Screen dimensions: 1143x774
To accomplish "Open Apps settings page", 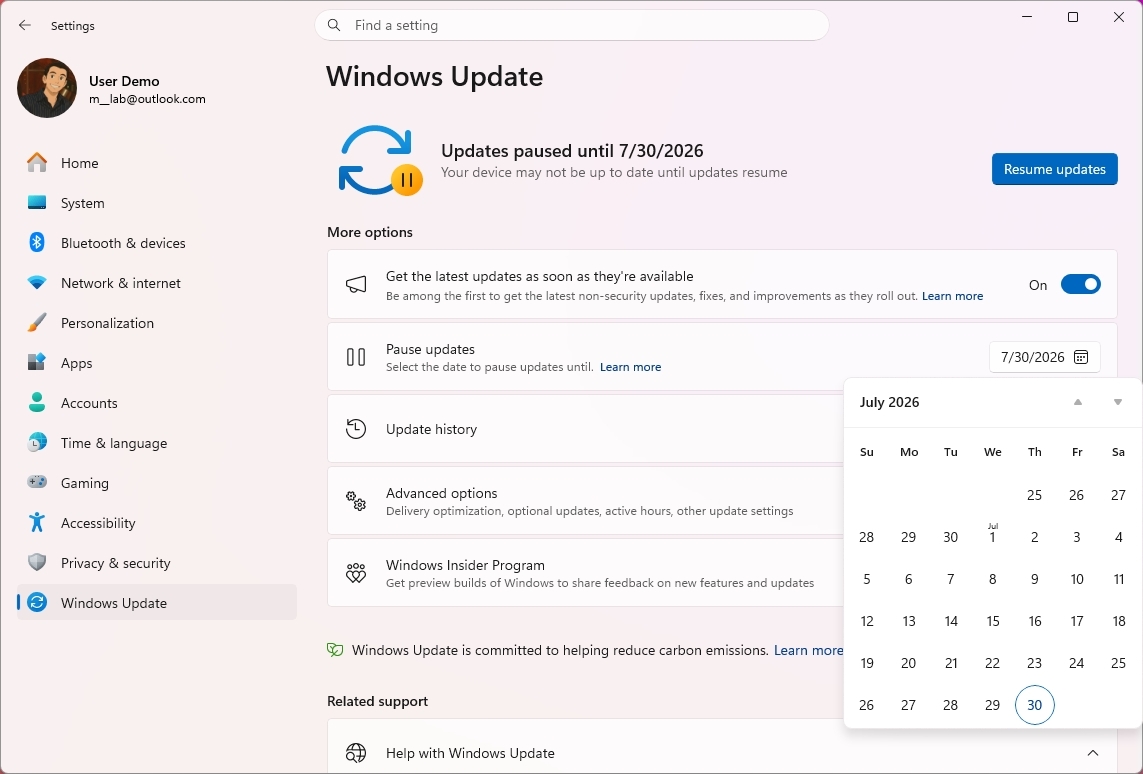I will tap(157, 362).
